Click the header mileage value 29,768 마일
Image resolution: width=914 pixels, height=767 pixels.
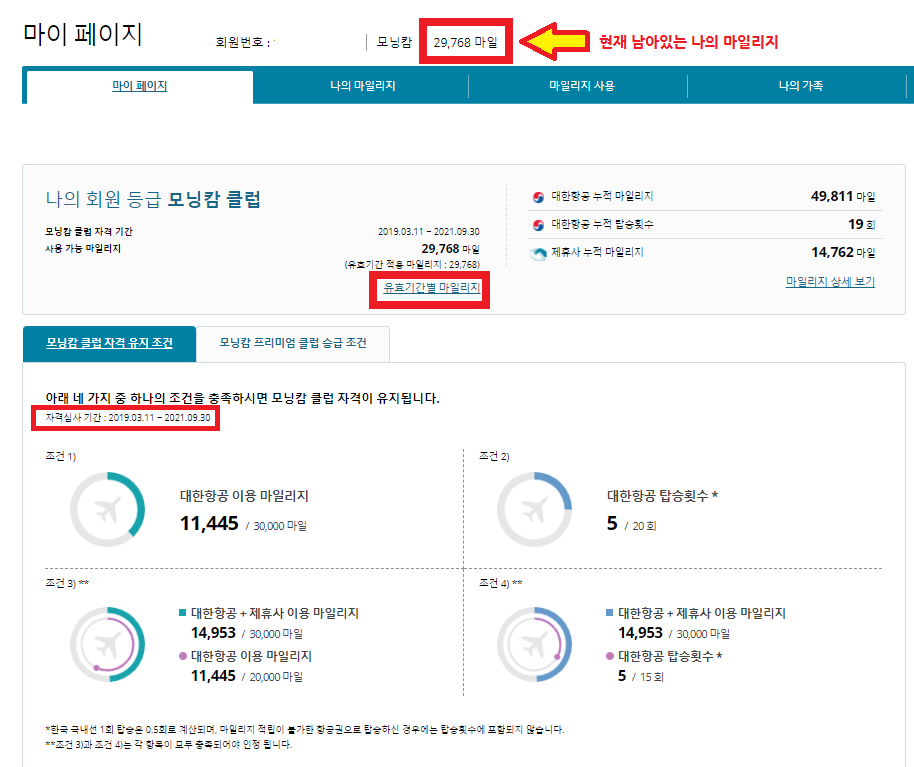pyautogui.click(x=465, y=43)
